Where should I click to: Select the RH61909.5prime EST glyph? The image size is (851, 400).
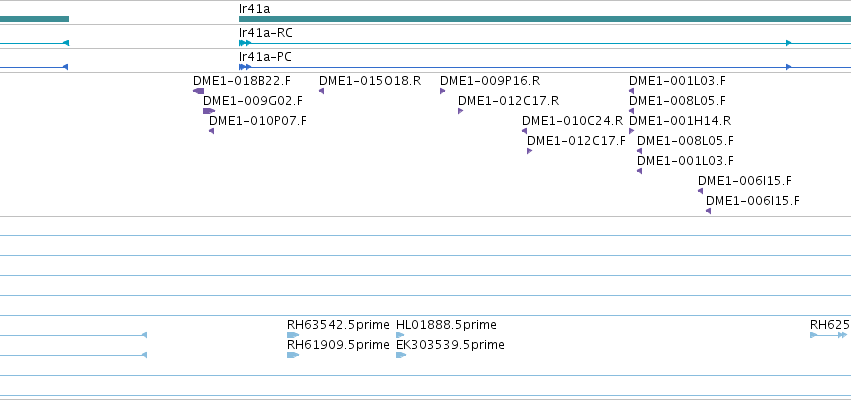293,355
